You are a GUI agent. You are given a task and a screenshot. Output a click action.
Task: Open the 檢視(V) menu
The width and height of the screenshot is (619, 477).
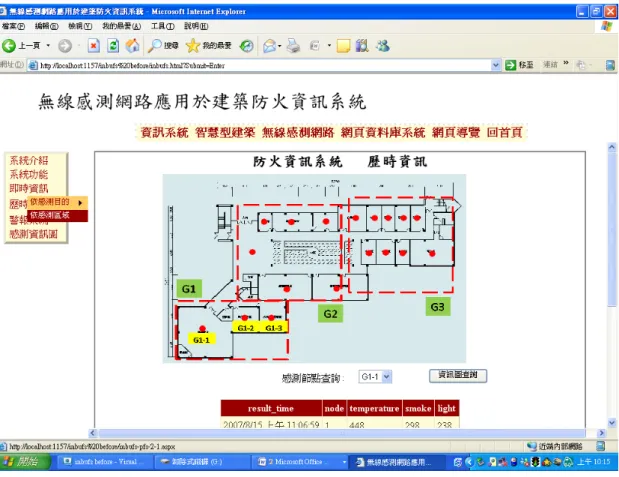coord(80,26)
